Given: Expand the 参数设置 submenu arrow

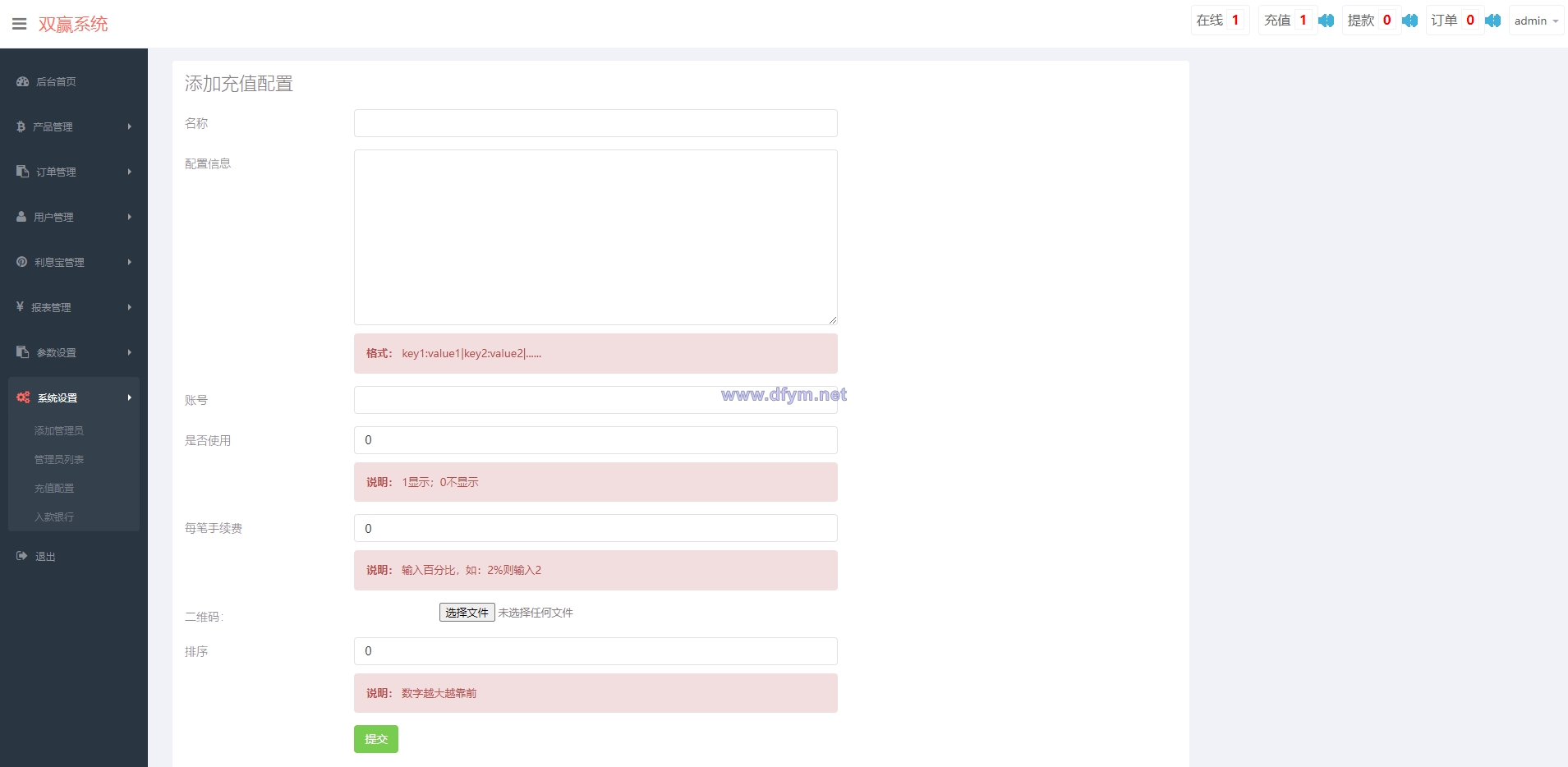Looking at the screenshot, I should pos(130,352).
